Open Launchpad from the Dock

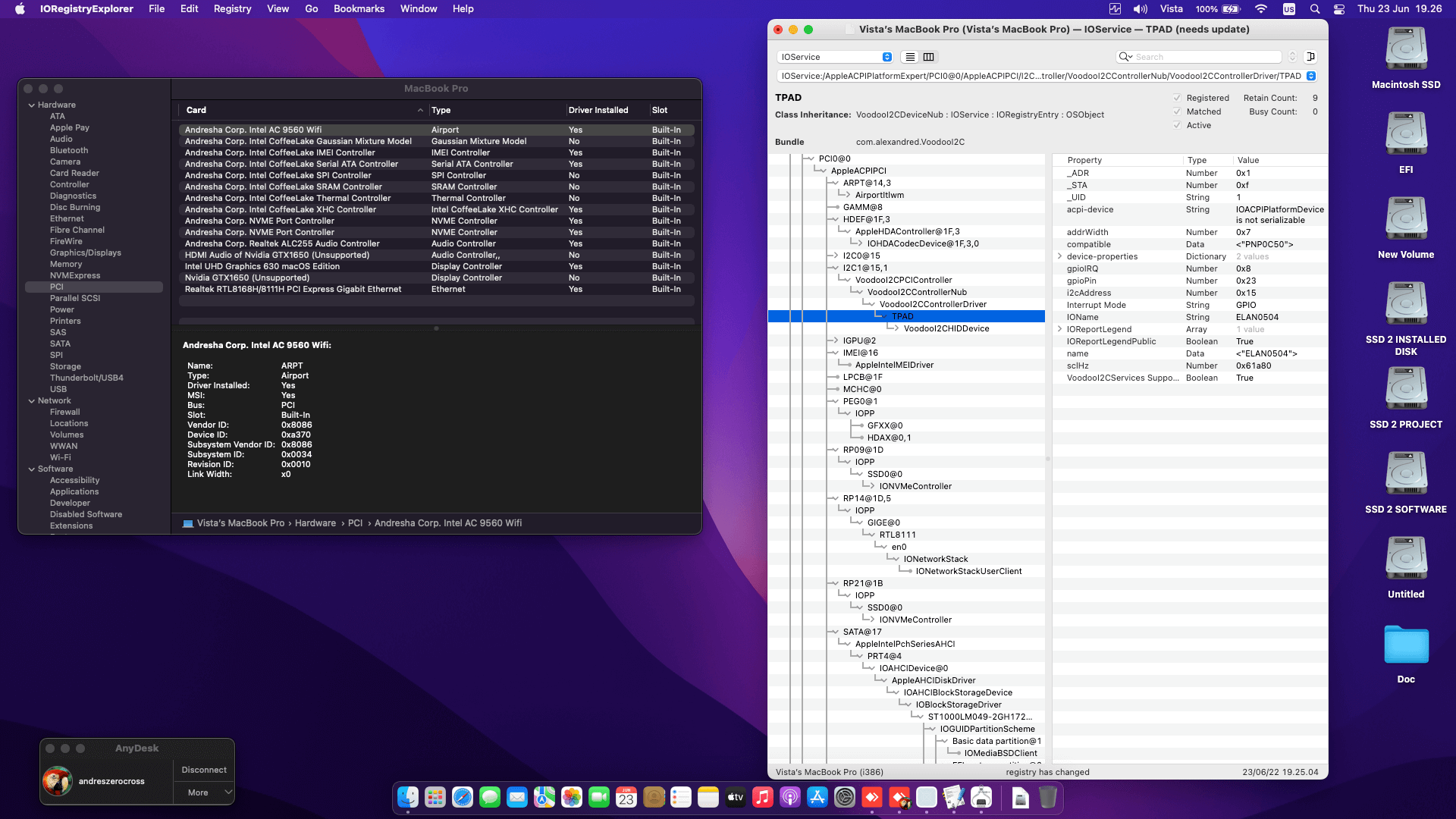435,797
